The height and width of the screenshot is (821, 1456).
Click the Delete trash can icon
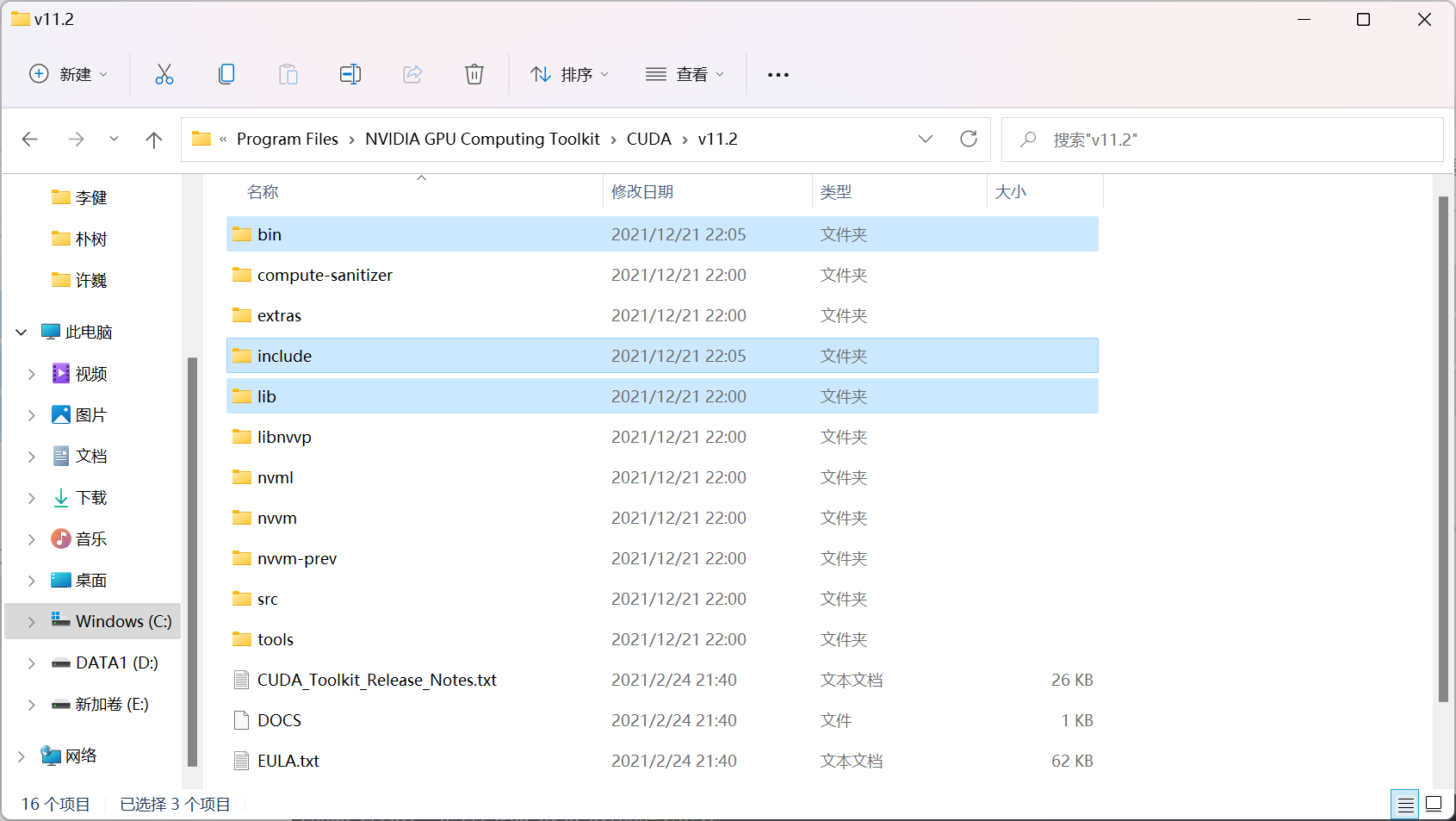click(474, 74)
